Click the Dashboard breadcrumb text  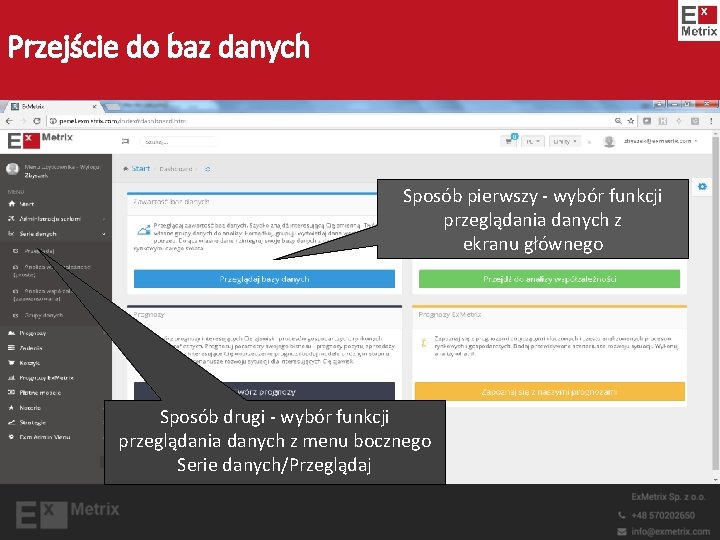click(176, 169)
